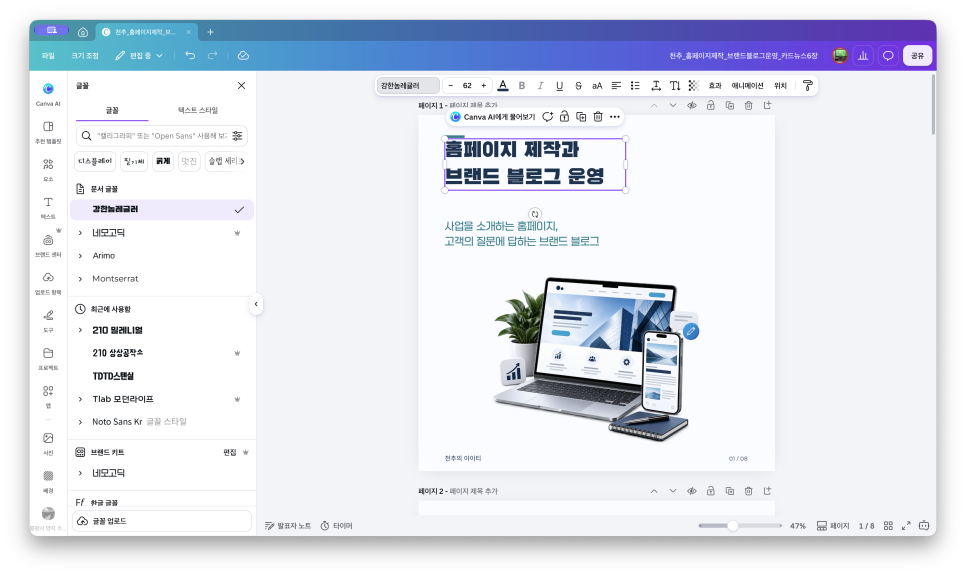Image resolution: width=966 pixels, height=575 pixels.
Task: Open the bullet list icon
Action: [635, 86]
